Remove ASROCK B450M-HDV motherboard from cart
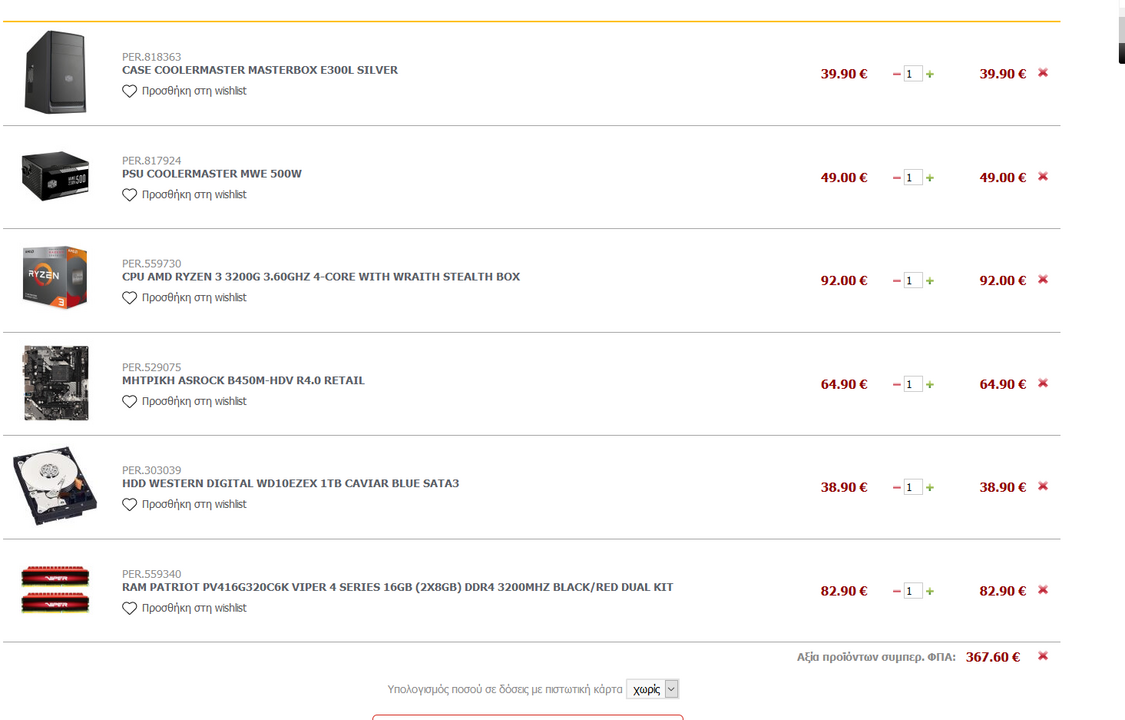1125x720 pixels. click(1043, 383)
